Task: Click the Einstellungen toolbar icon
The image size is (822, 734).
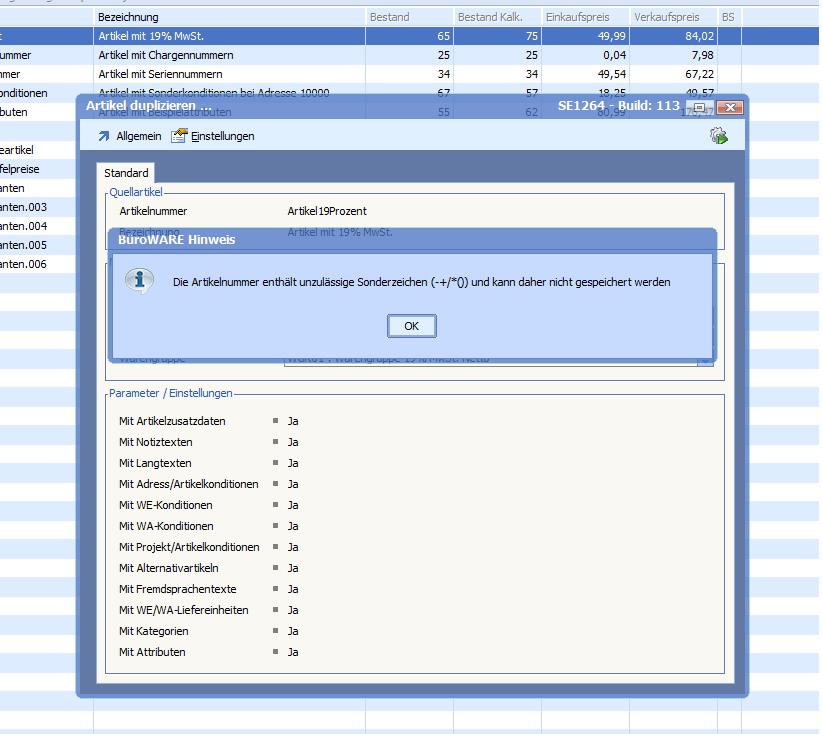Action: [179, 136]
